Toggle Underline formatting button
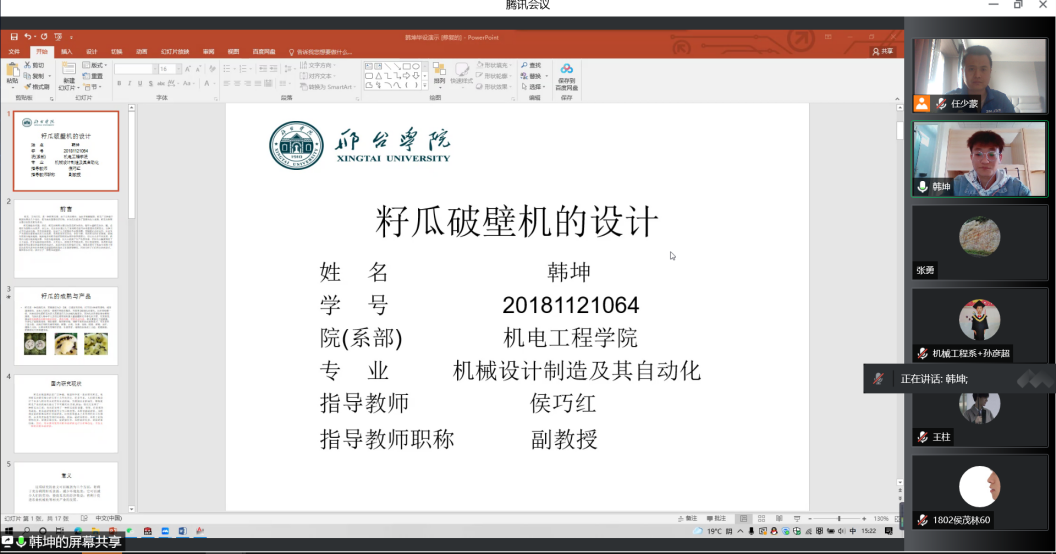 [139, 83]
